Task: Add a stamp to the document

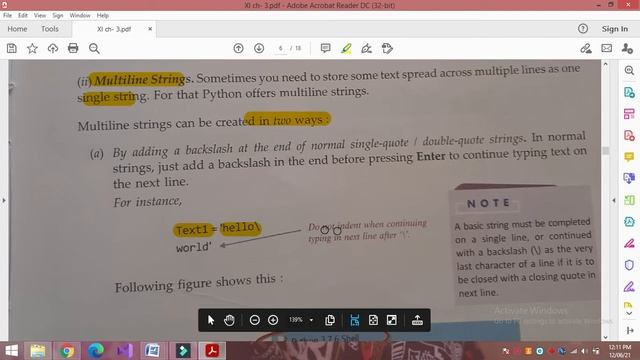Action: click(387, 49)
